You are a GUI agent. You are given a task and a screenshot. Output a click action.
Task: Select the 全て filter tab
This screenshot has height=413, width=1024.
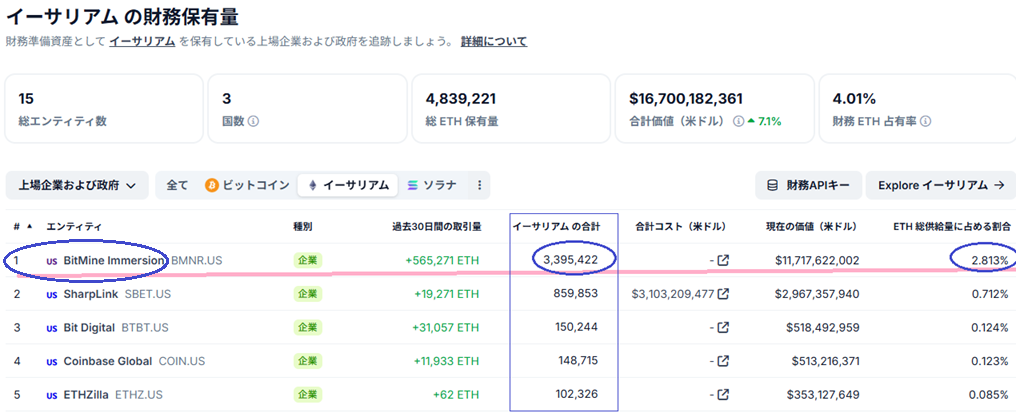coord(177,185)
